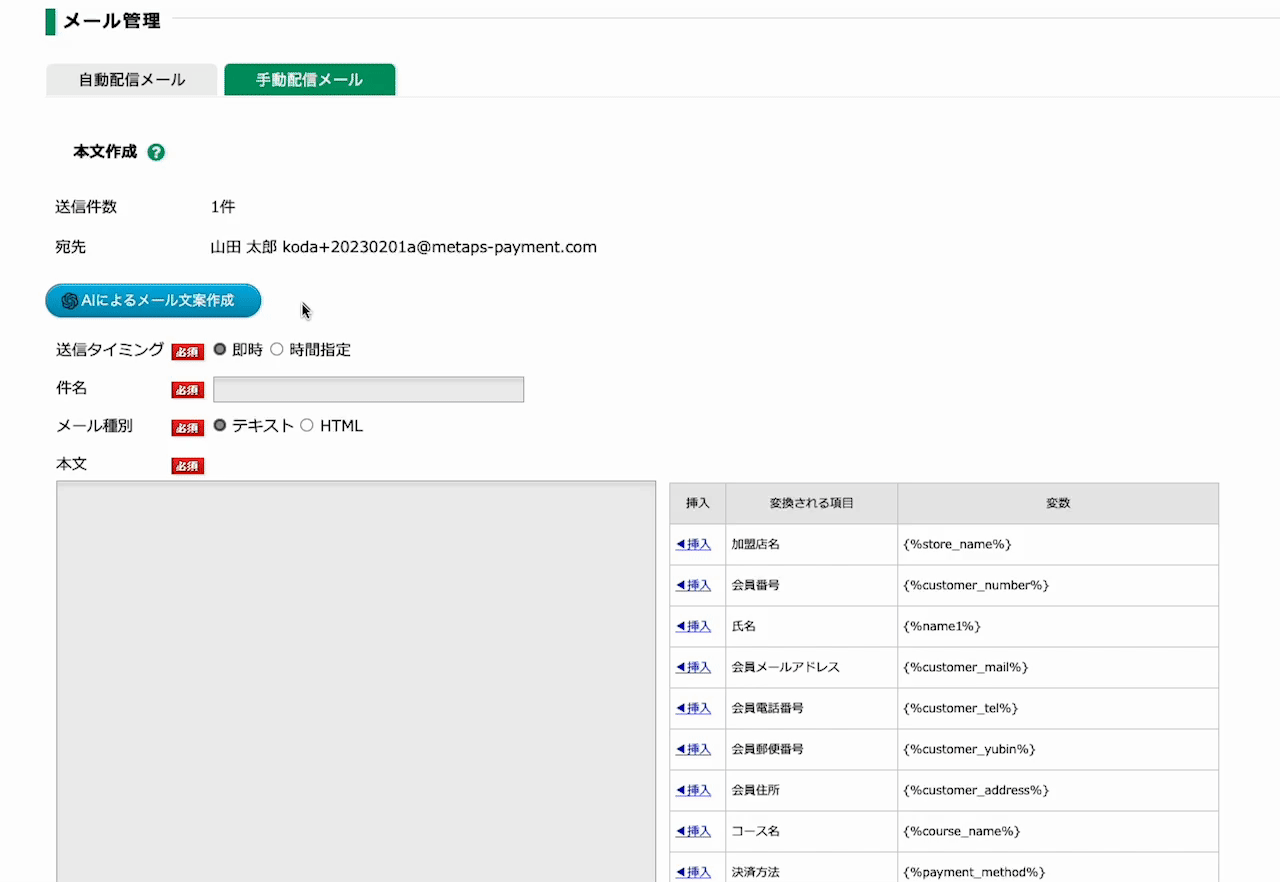Insert the 会員郵便番号 variable
The image size is (1280, 882).
pyautogui.click(x=694, y=750)
